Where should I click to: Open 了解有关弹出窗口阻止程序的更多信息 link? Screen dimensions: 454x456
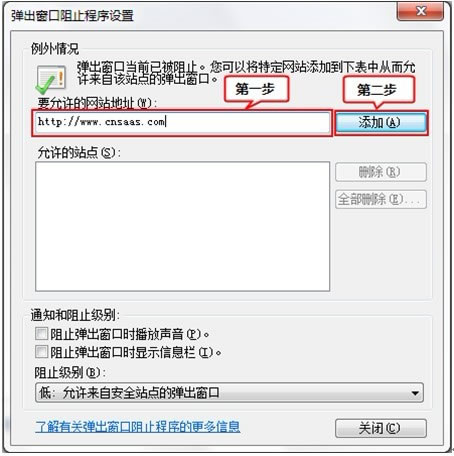138,426
